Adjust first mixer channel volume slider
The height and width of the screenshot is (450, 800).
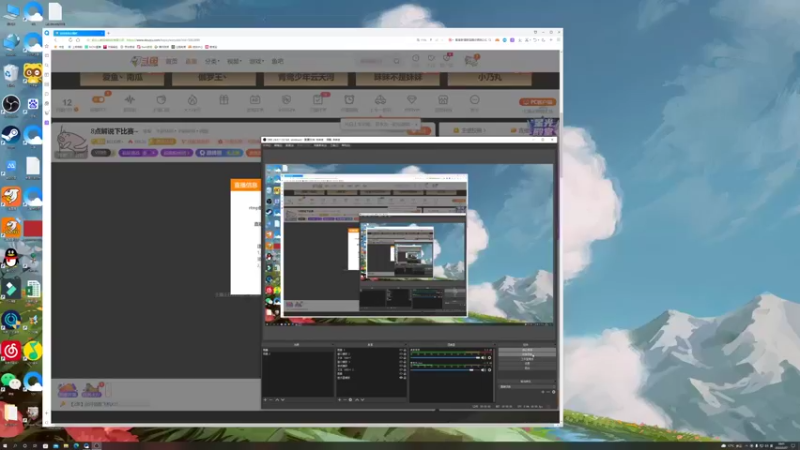pyautogui.click(x=445, y=358)
